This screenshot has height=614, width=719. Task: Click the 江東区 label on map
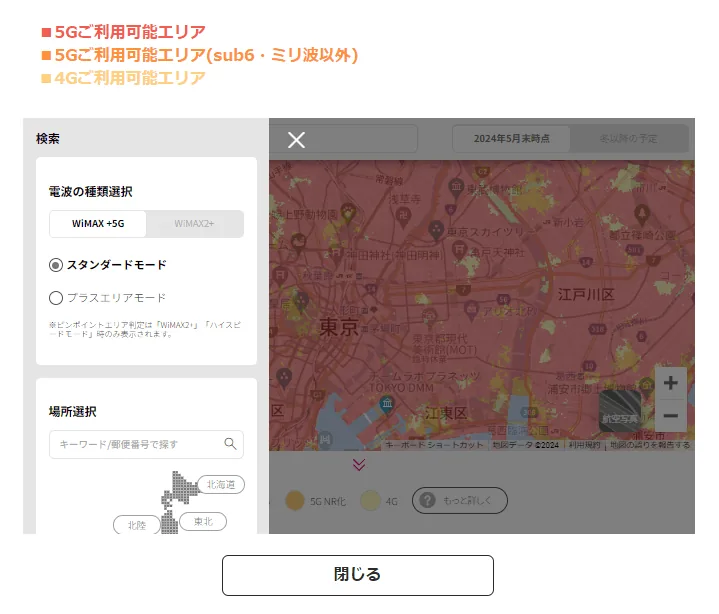446,413
